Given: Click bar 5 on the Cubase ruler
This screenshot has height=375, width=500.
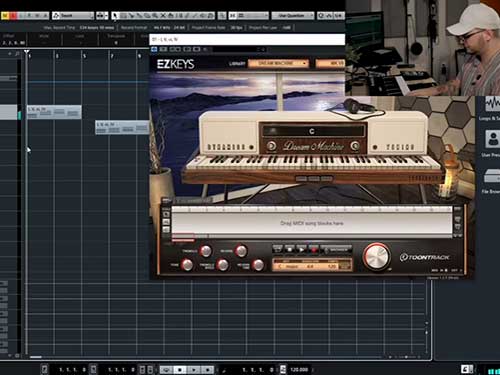Looking at the screenshot, I should click(x=84, y=56).
